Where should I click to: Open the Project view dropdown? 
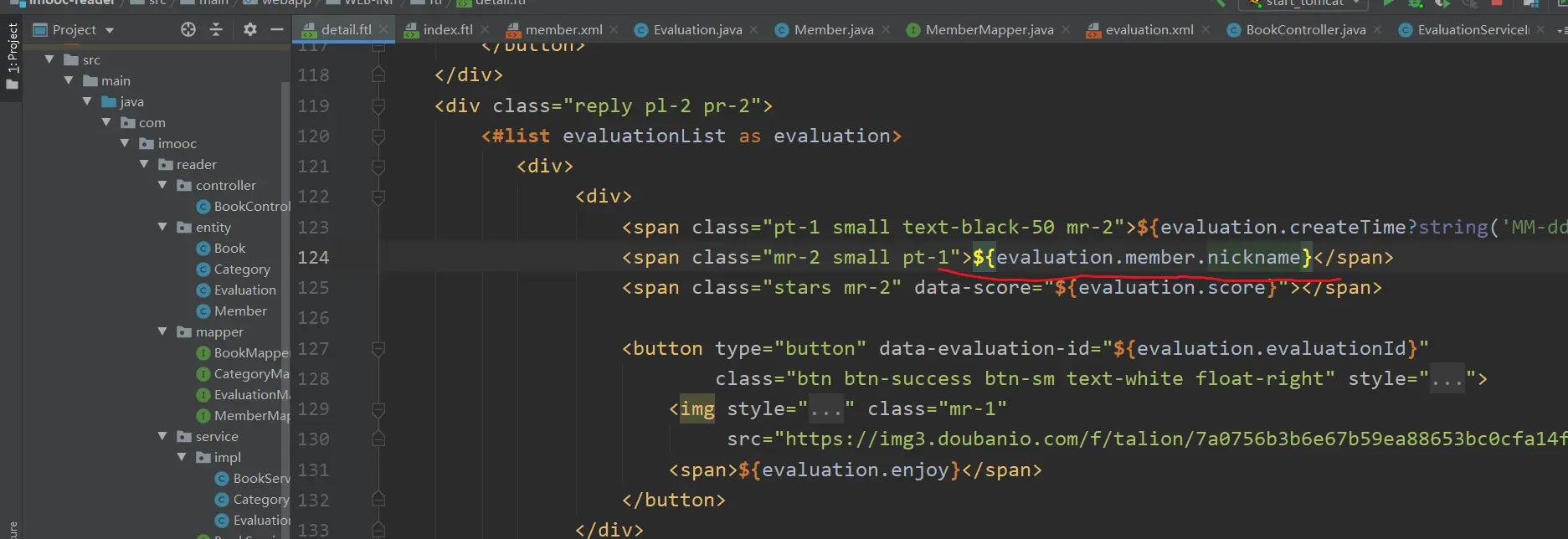click(x=109, y=30)
